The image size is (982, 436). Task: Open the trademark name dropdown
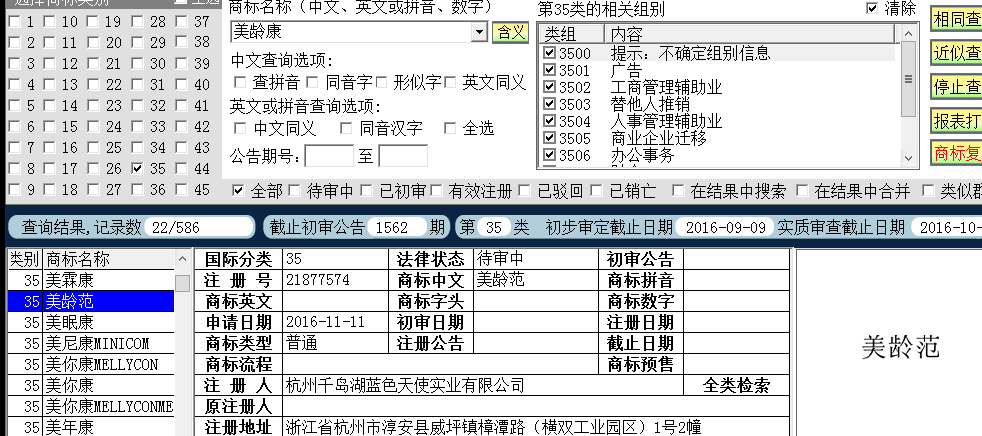[x=479, y=32]
